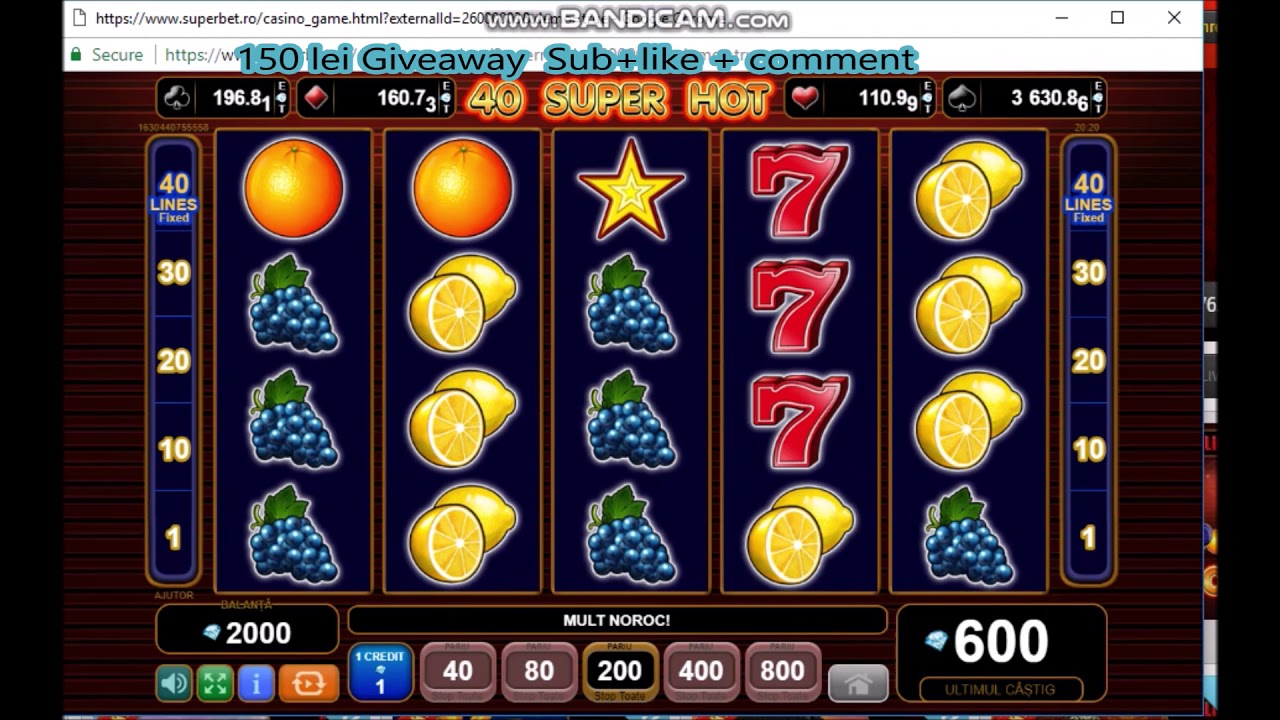Enable autoplay with orange loop icon
Screen dimensions: 1280x720
click(309, 684)
